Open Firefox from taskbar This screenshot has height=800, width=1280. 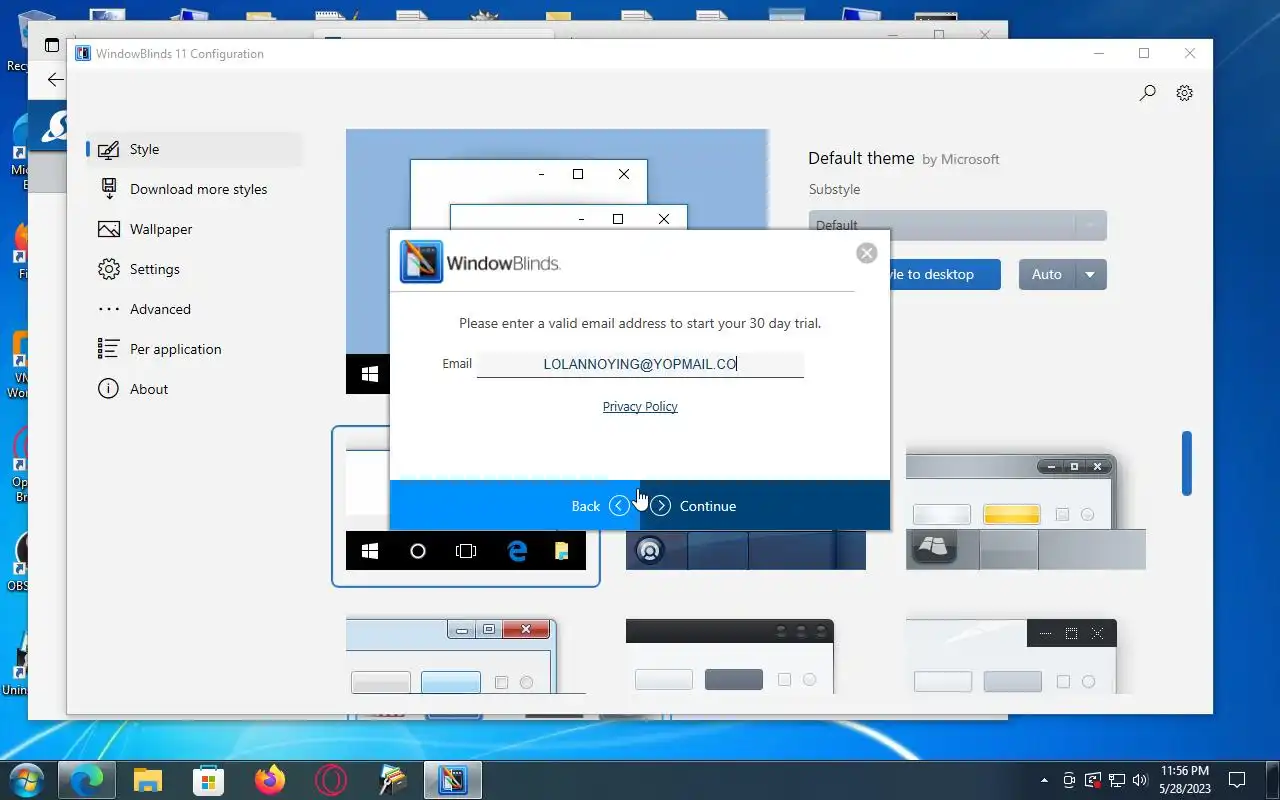click(270, 780)
